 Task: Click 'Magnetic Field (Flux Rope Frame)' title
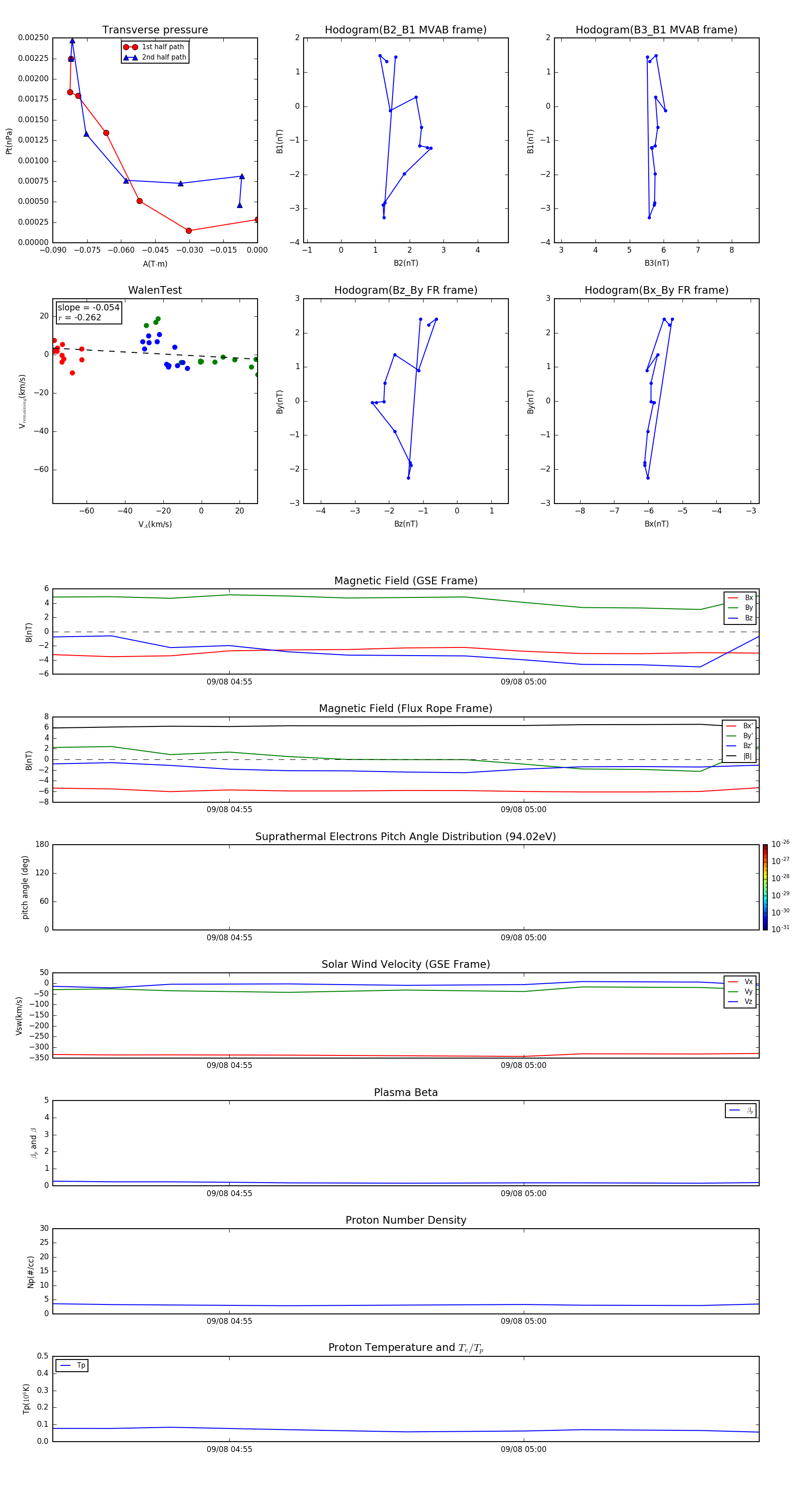click(406, 709)
